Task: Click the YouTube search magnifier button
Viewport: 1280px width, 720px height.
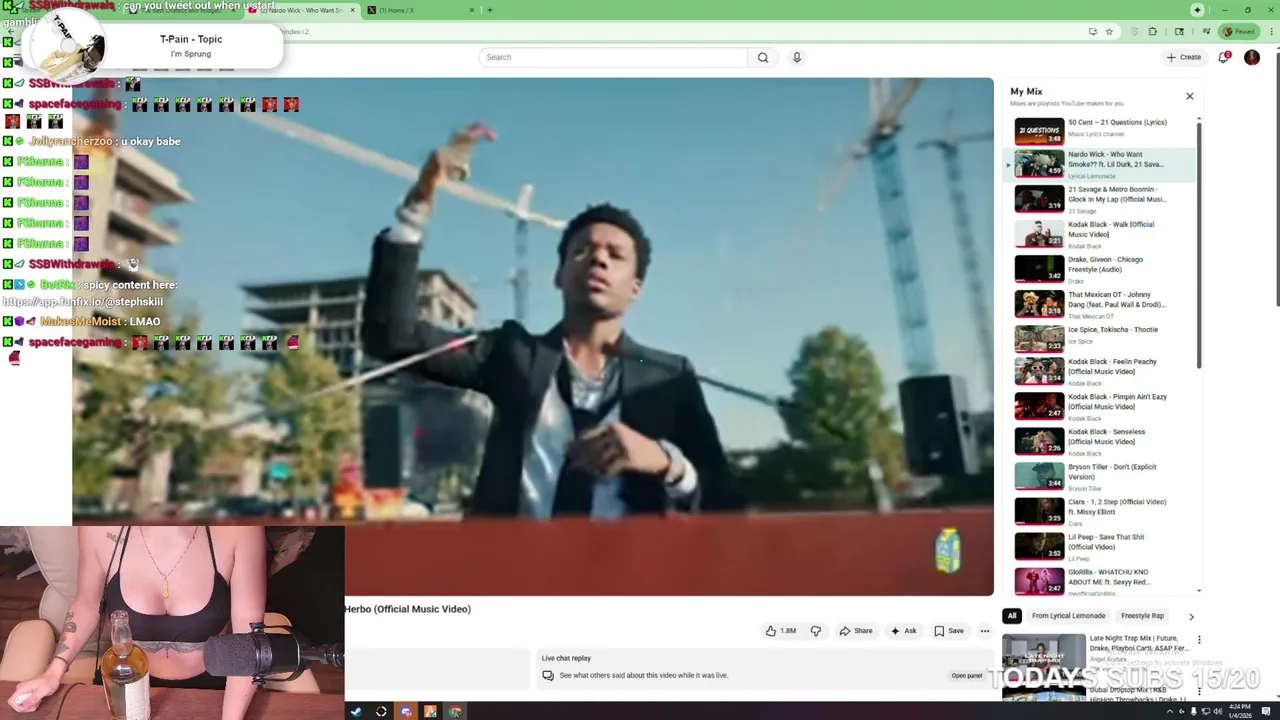Action: pyautogui.click(x=763, y=57)
